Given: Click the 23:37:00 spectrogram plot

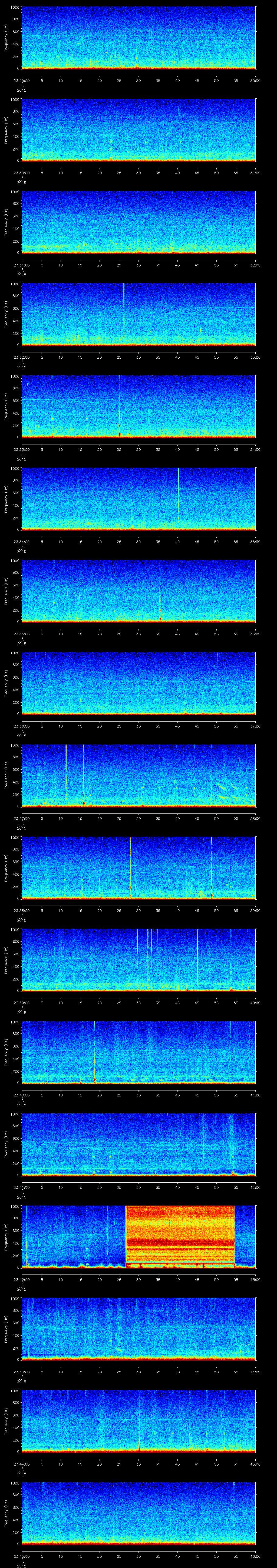Looking at the screenshot, I should 138,775.
